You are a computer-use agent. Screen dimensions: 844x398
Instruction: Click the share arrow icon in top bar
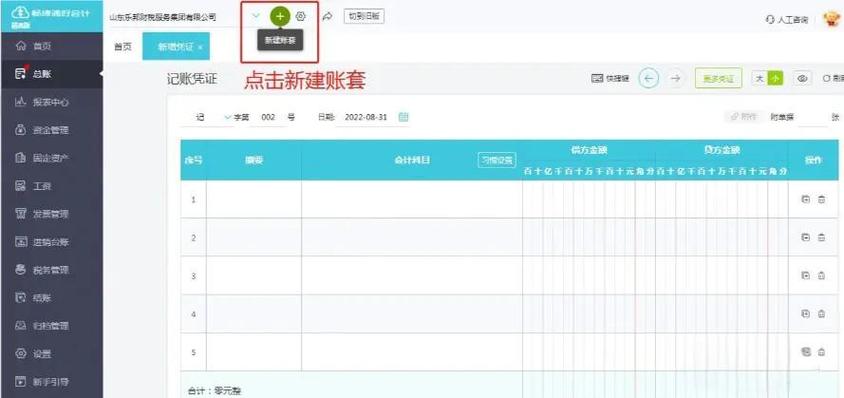(327, 17)
